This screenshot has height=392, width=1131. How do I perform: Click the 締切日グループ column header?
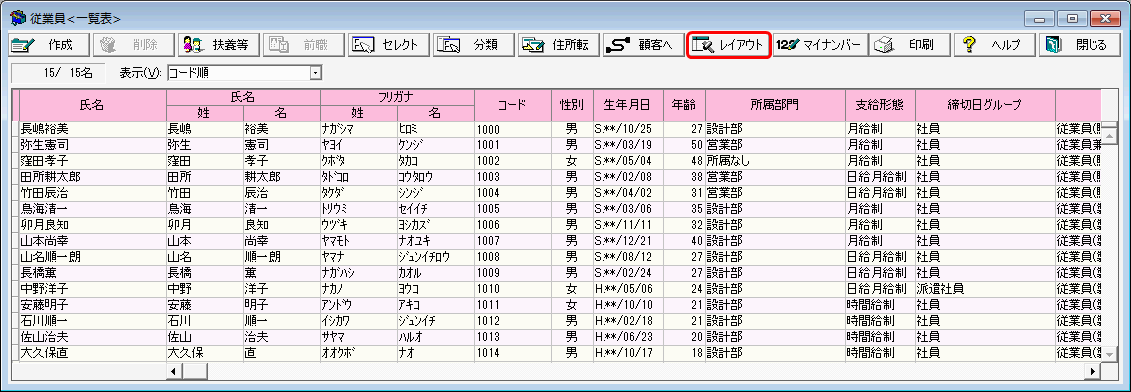pyautogui.click(x=985, y=105)
